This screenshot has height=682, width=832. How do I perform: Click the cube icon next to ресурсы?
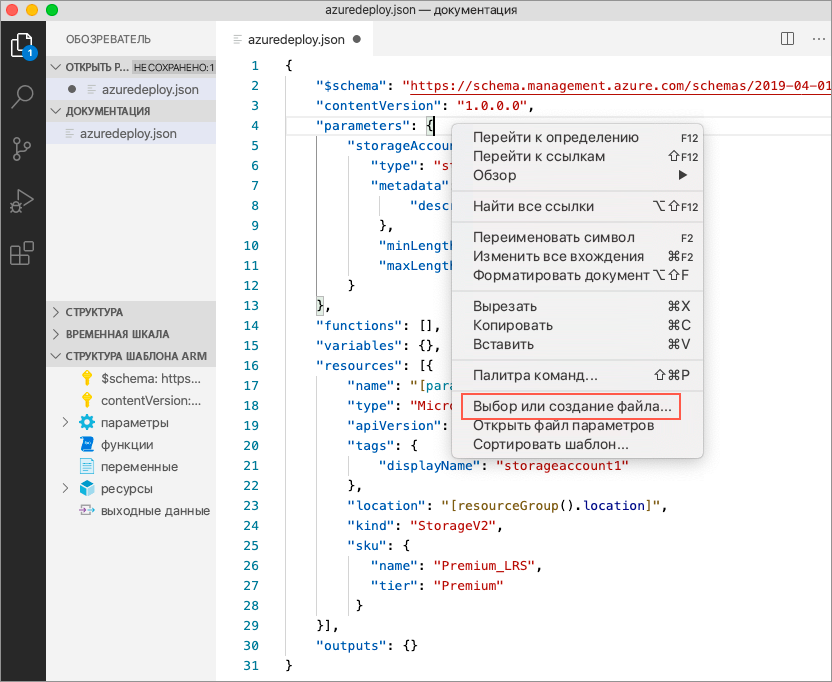[x=86, y=488]
